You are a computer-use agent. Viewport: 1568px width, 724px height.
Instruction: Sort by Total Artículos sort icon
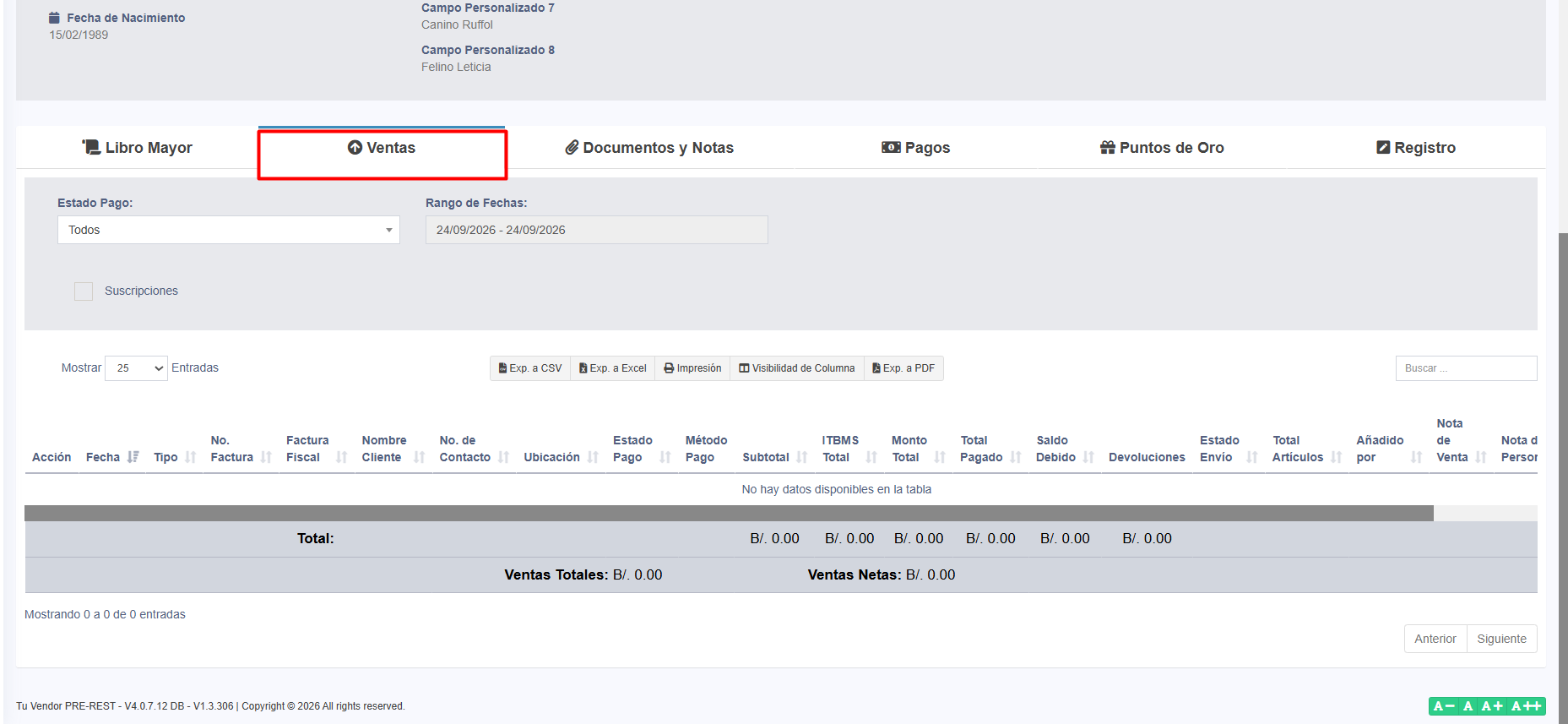(1337, 457)
